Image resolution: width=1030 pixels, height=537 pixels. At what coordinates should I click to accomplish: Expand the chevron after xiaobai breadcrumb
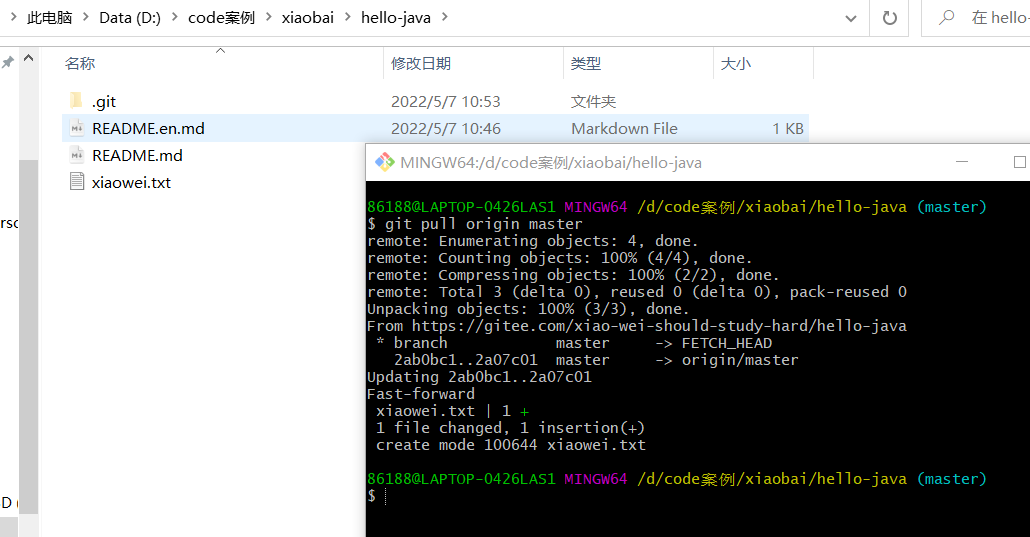[x=347, y=17]
